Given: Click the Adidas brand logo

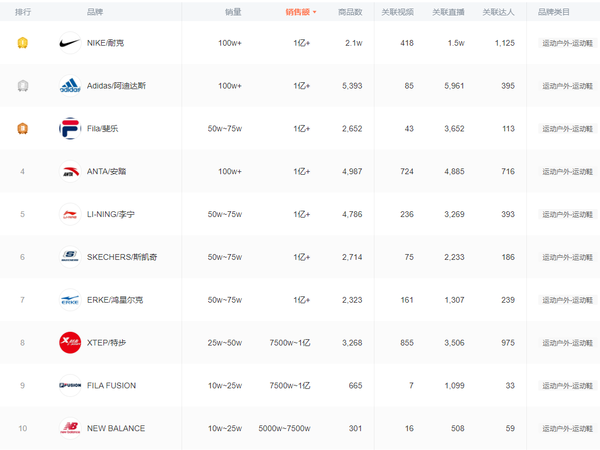Looking at the screenshot, I should (x=70, y=86).
